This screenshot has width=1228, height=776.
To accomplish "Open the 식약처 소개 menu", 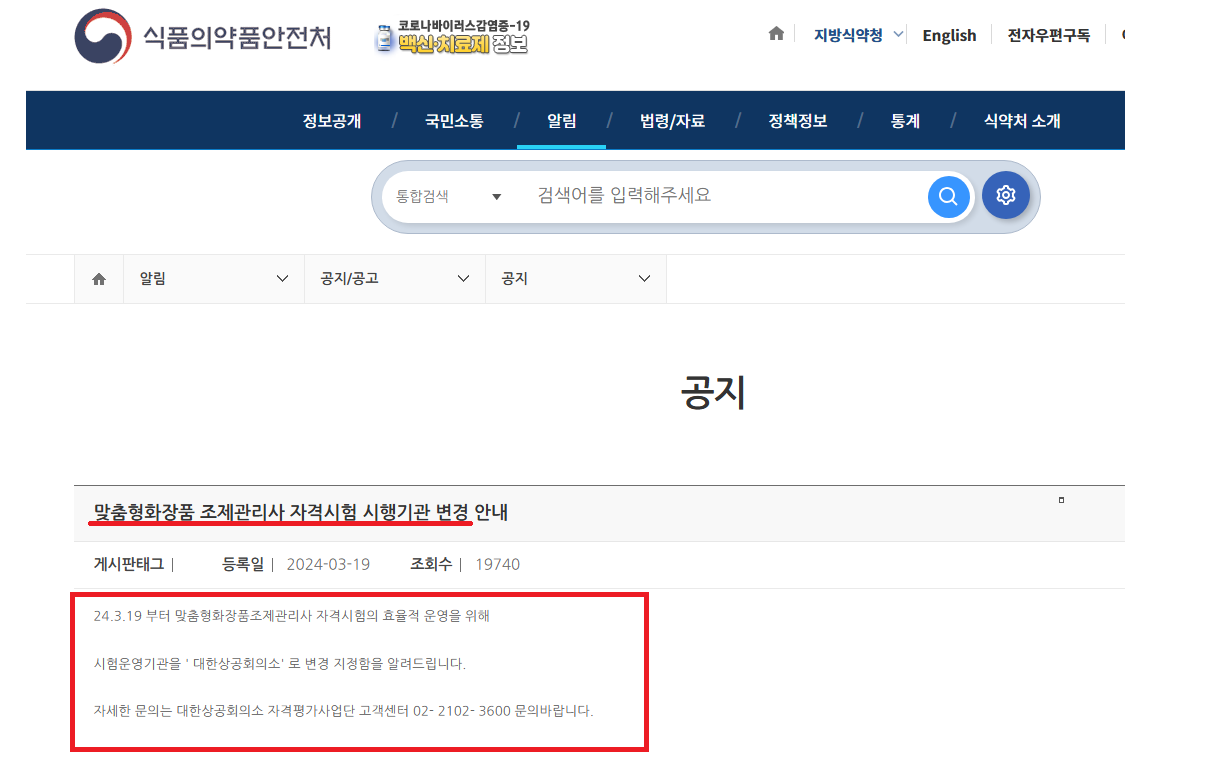I will coord(1022,121).
